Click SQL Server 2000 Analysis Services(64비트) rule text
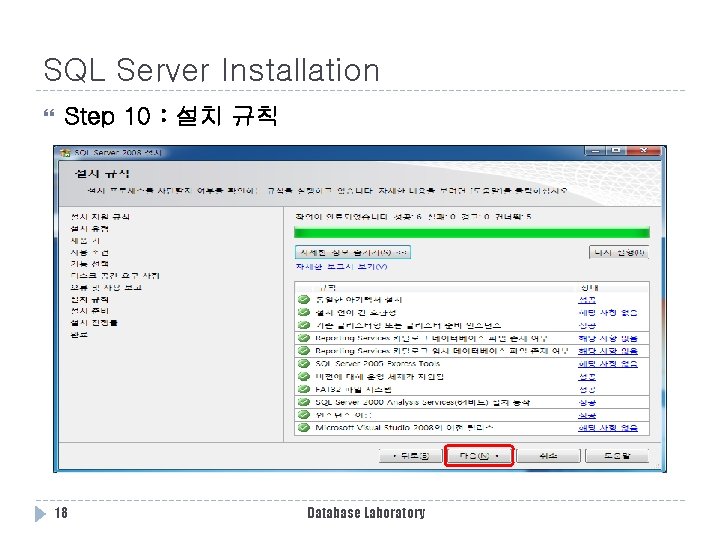Screen dimensions: 720x540 422,402
